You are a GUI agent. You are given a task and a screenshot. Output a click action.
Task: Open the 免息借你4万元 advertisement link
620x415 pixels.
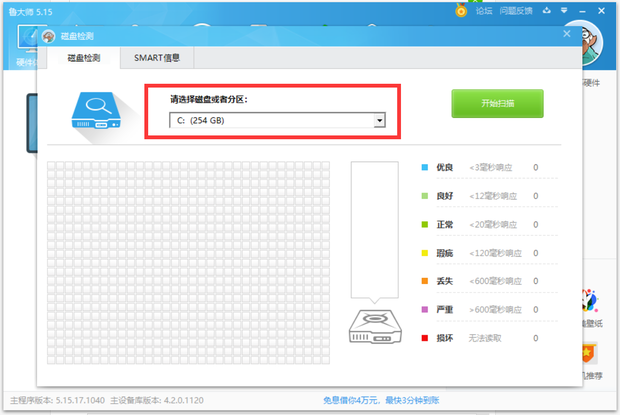click(381, 400)
